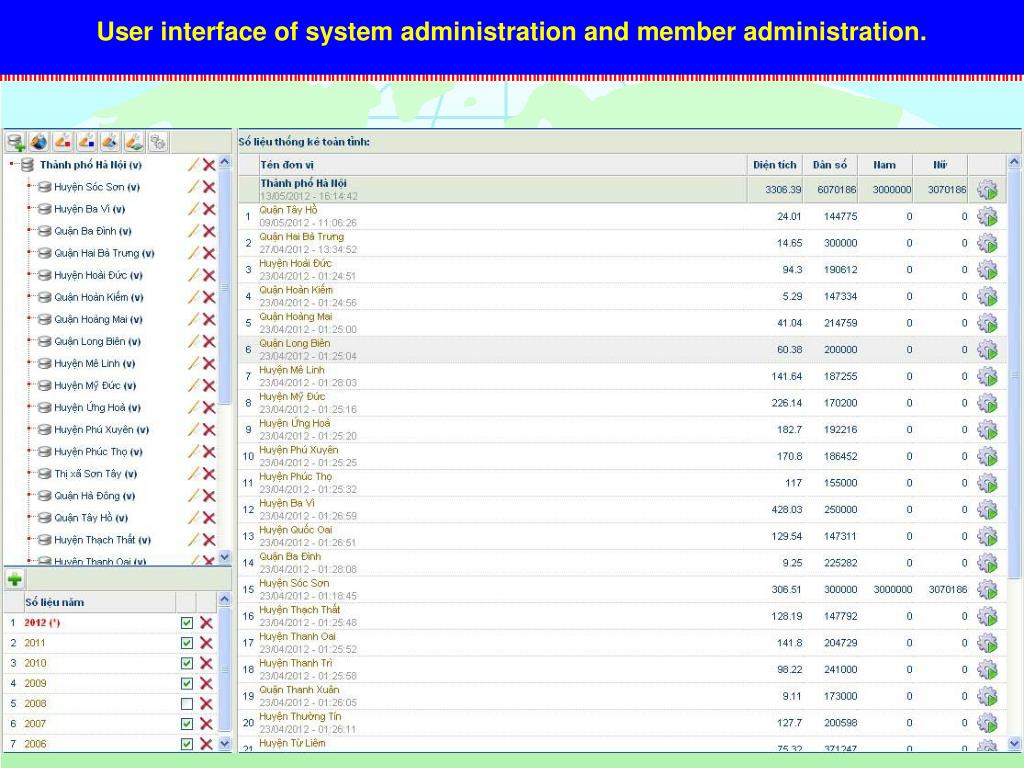The width and height of the screenshot is (1024, 768).
Task: Remove Huyện Hoài Đức using its red X
Action: [x=209, y=276]
